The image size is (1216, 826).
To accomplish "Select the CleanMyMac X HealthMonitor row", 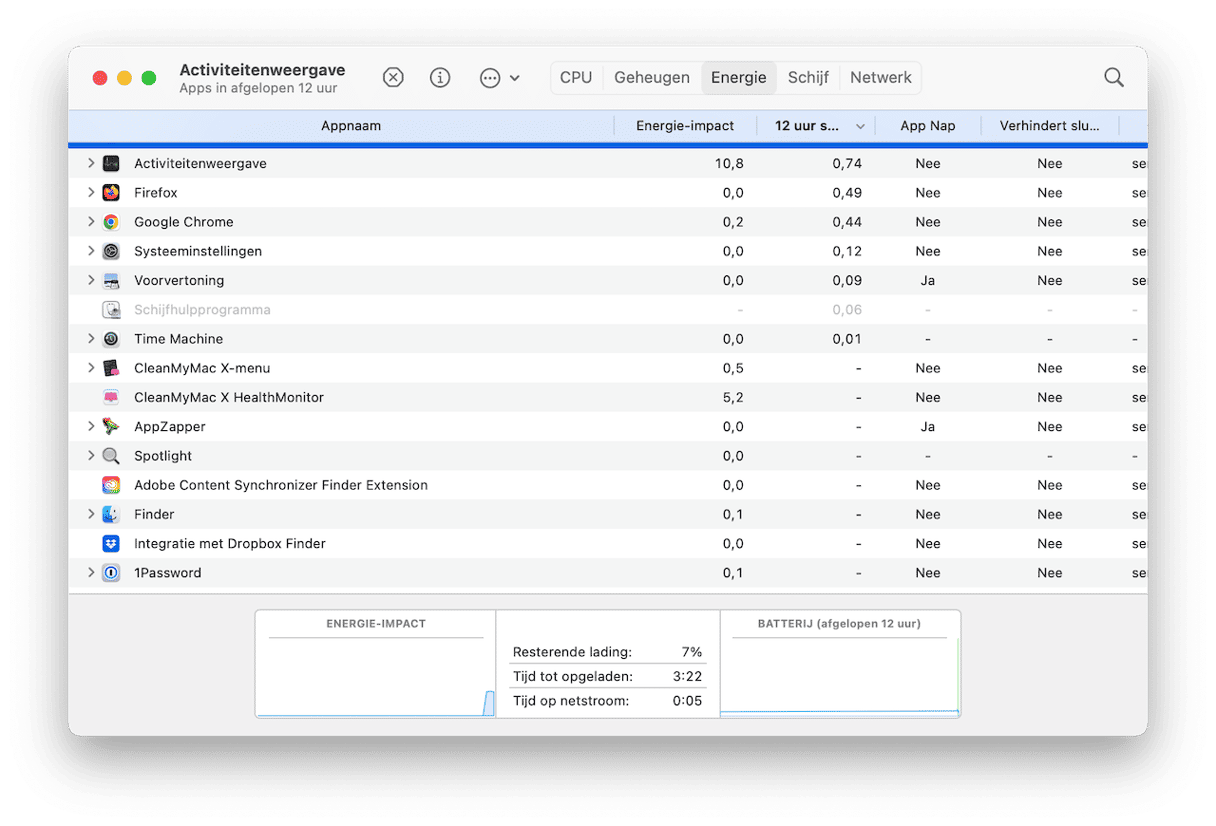I will [229, 398].
